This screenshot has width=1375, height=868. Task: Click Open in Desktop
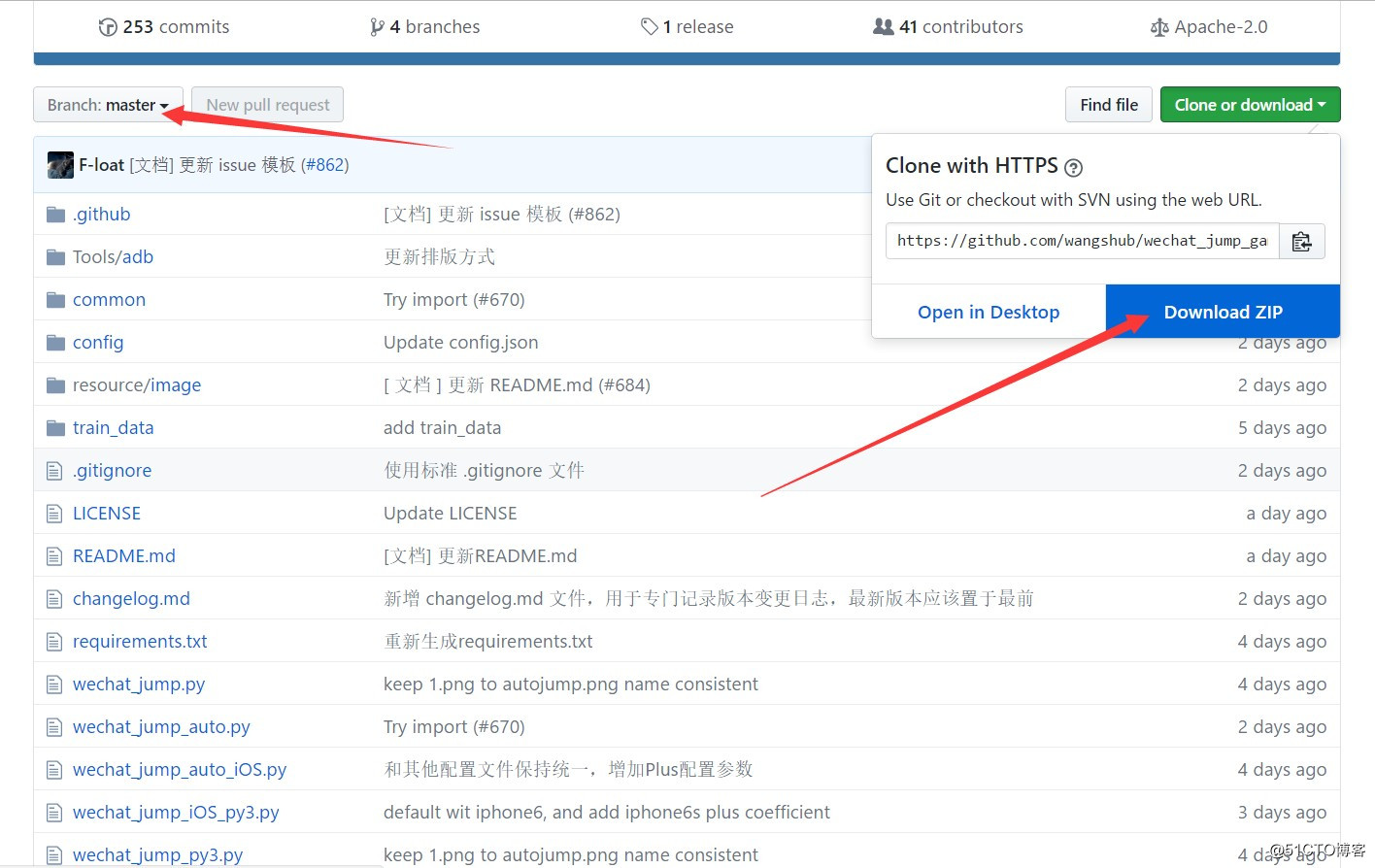tap(989, 312)
